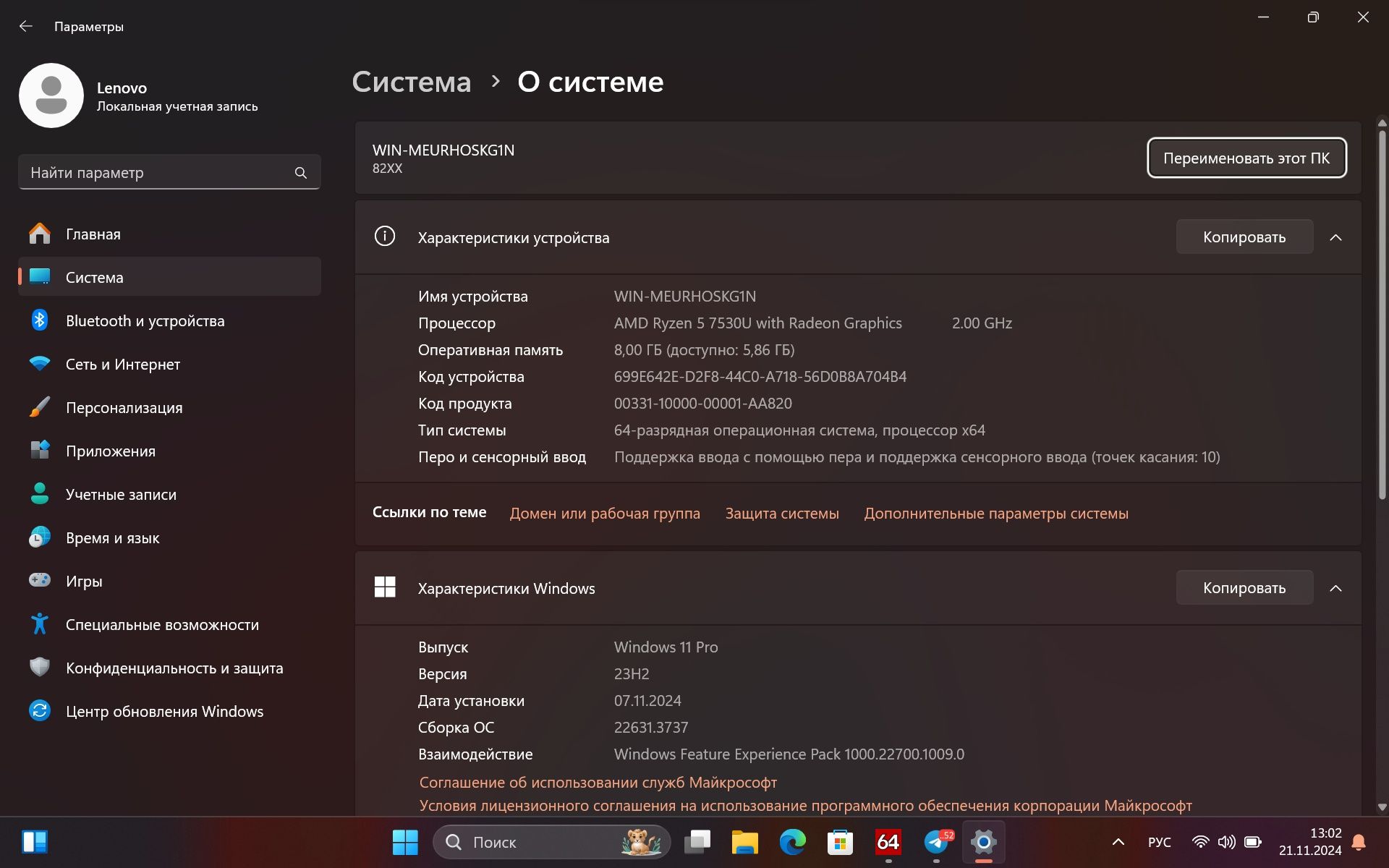
Task: Open Сеть и Интернет settings
Action: [x=169, y=364]
